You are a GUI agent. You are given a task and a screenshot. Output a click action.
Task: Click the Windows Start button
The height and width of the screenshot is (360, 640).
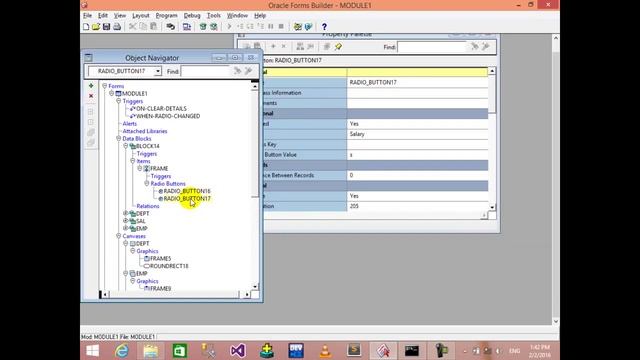93,351
